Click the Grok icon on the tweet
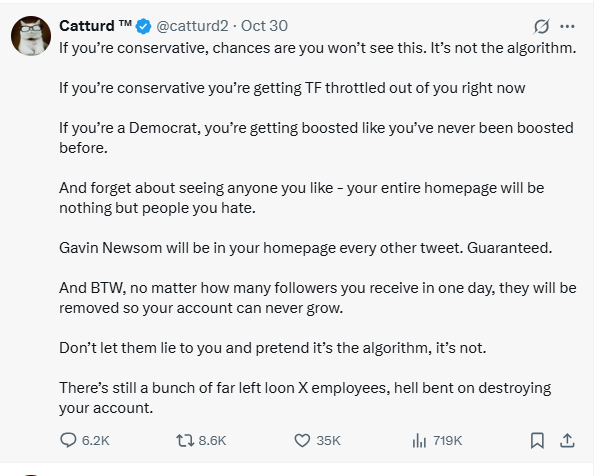This screenshot has height=476, width=603. click(540, 25)
